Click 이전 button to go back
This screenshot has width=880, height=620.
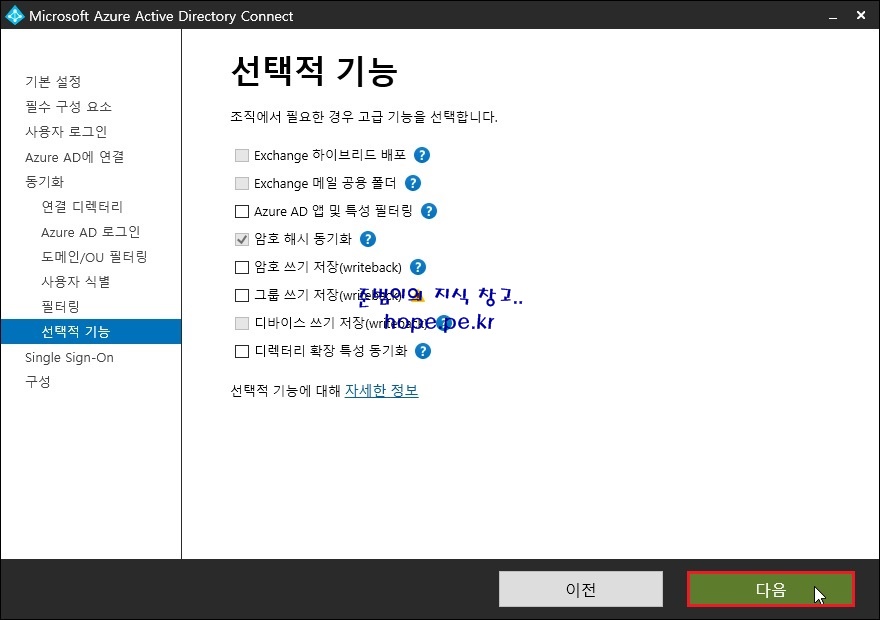(581, 589)
